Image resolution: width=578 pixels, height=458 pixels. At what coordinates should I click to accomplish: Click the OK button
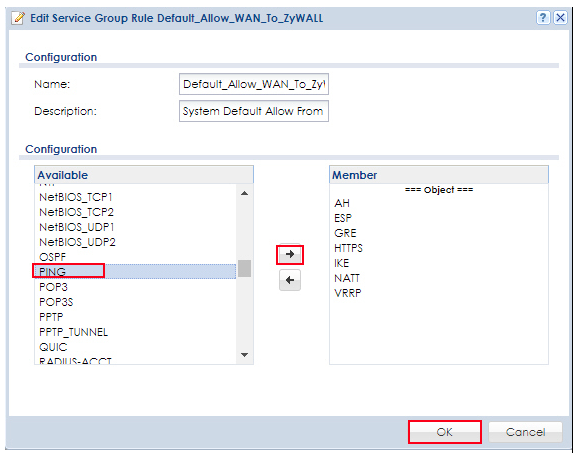(445, 432)
